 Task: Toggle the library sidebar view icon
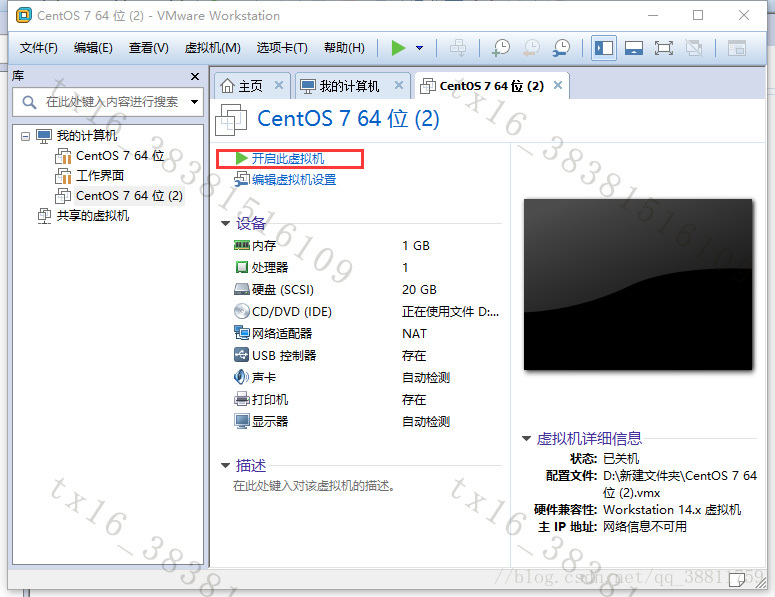pos(603,48)
